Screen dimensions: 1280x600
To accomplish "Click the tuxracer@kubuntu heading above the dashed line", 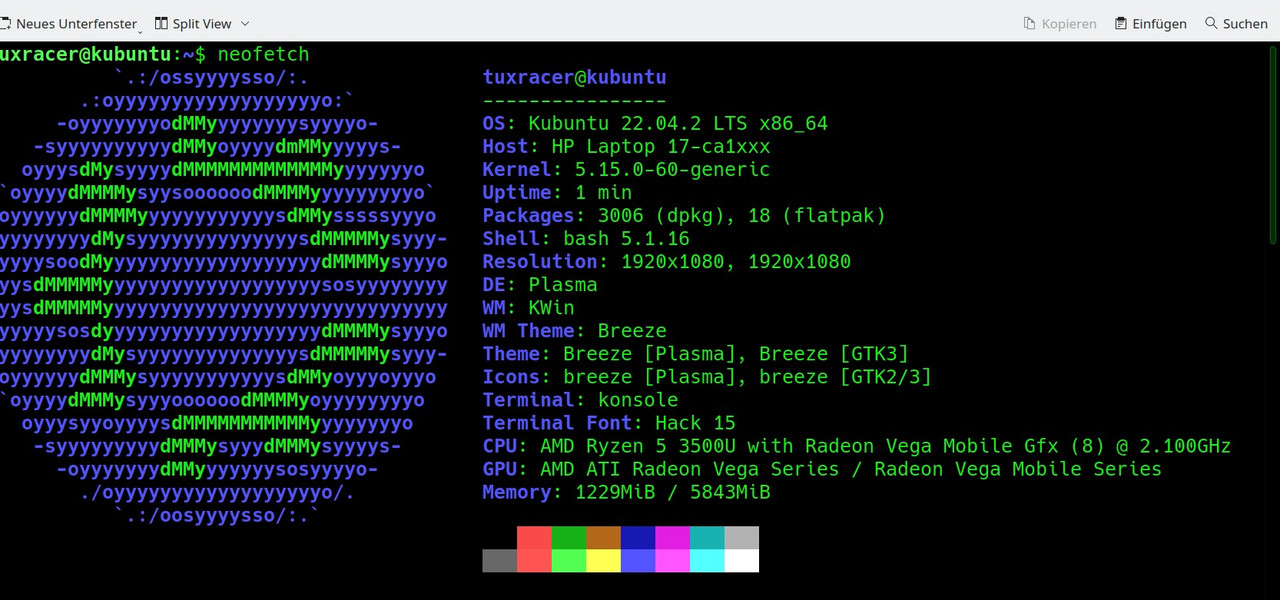I will point(574,77).
